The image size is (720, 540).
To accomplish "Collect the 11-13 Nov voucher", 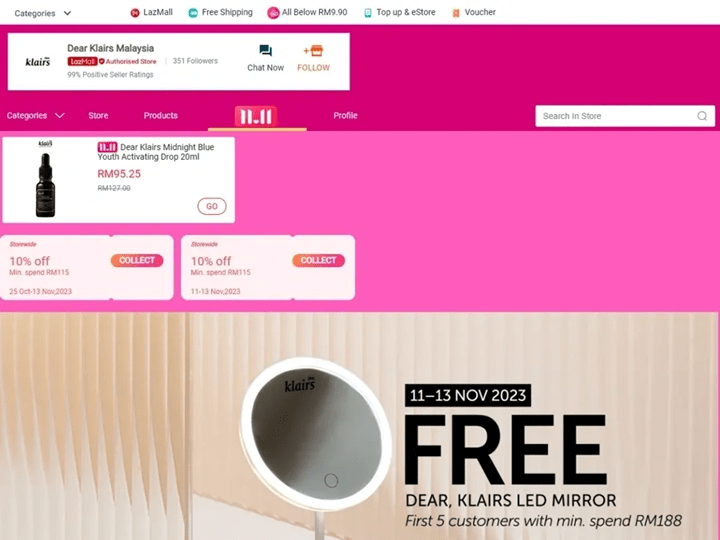I will (x=318, y=260).
